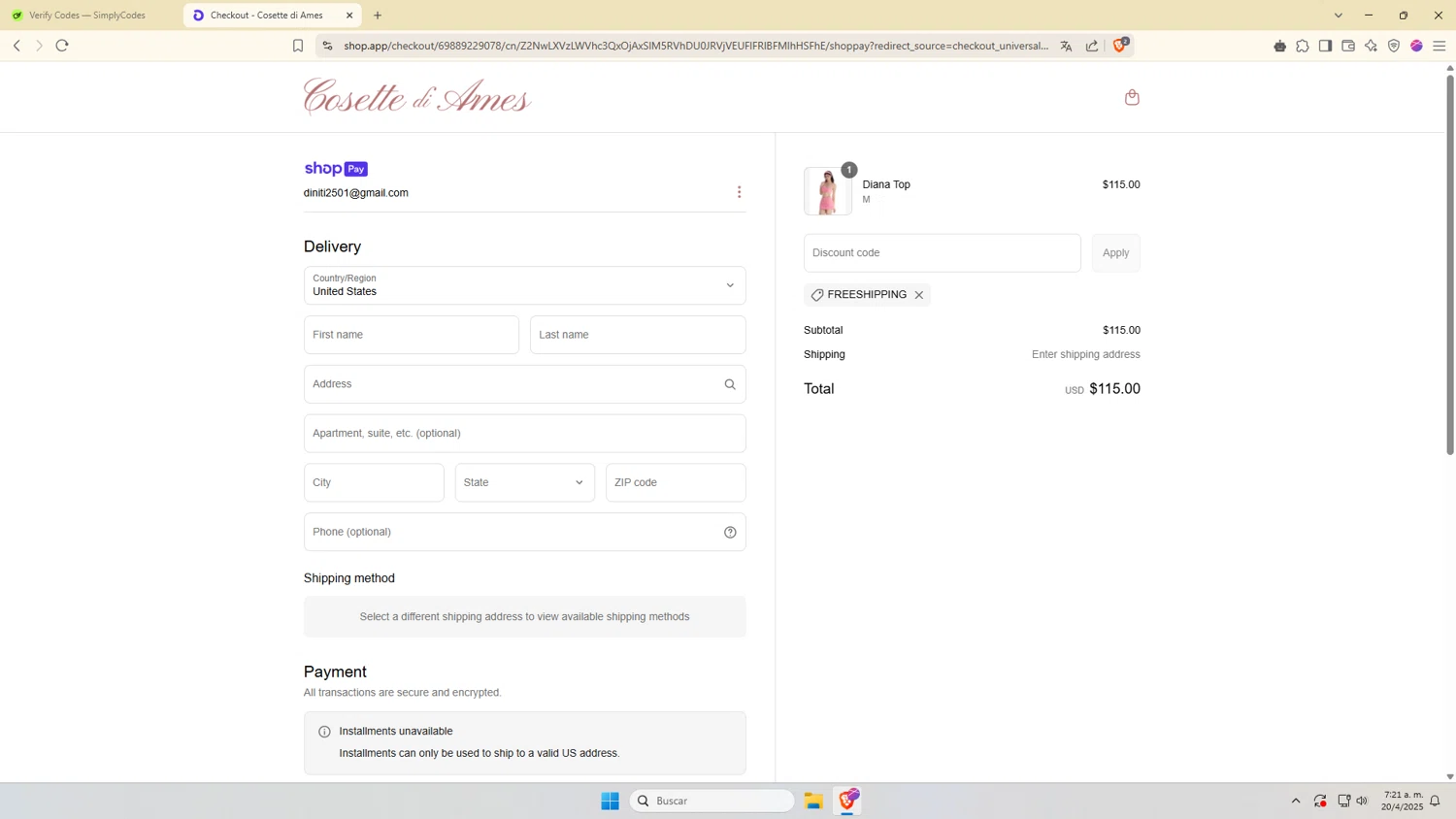
Task: Click the taskbar Buscar search box
Action: 712,801
